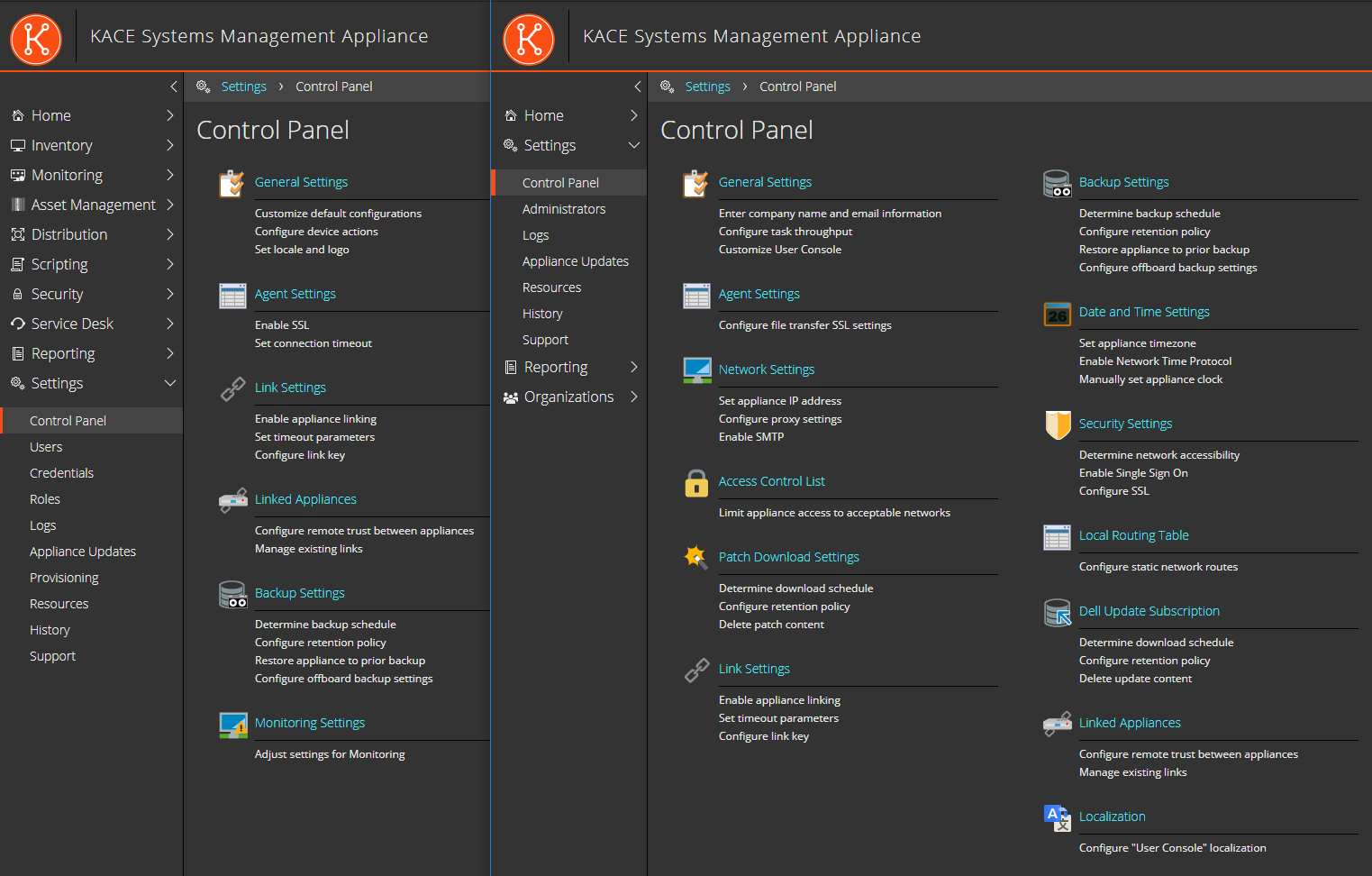
Task: Click the KACE logo in the right panel header
Action: [x=529, y=40]
